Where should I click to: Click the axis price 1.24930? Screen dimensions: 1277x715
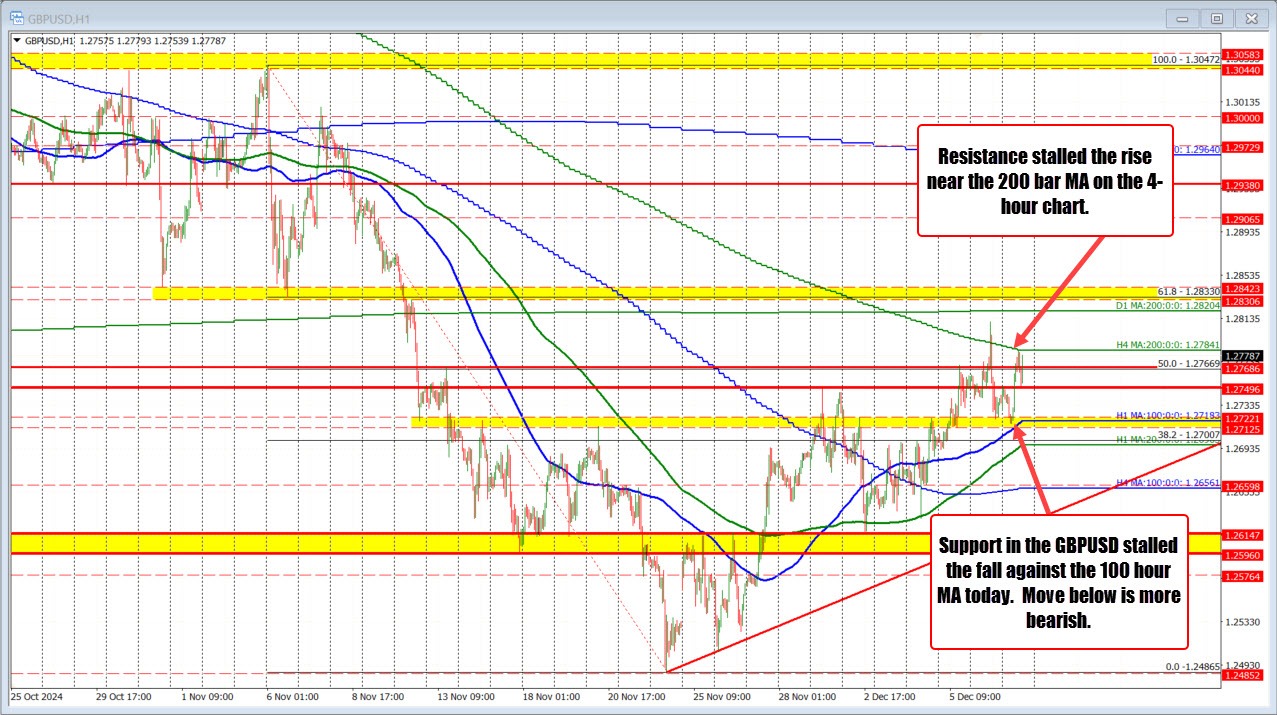pos(1244,665)
